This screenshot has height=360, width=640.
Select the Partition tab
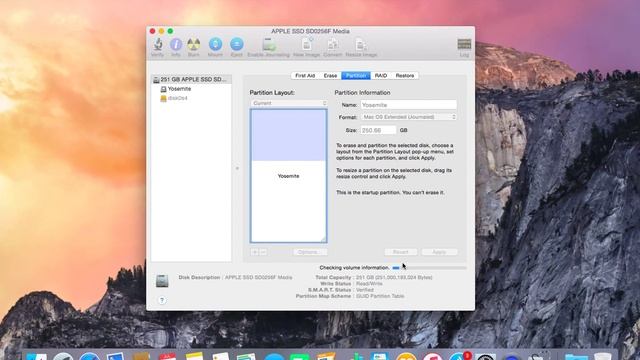click(356, 76)
